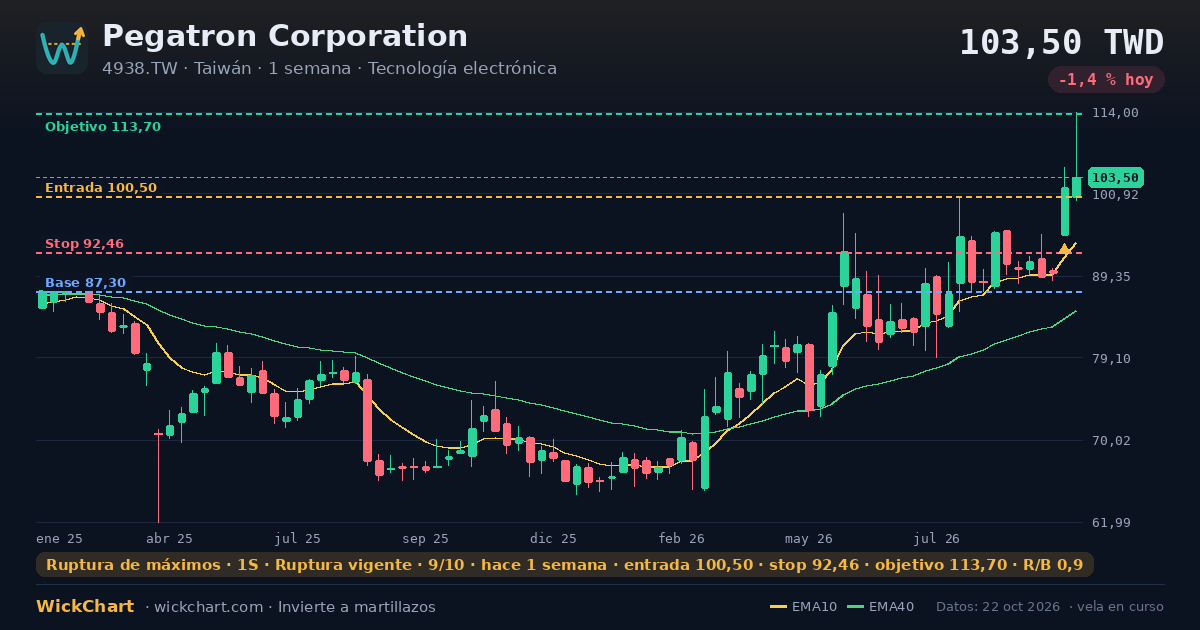Click the 'Stop 92,46' line label
Screen dimensions: 1200x630
tap(84, 244)
